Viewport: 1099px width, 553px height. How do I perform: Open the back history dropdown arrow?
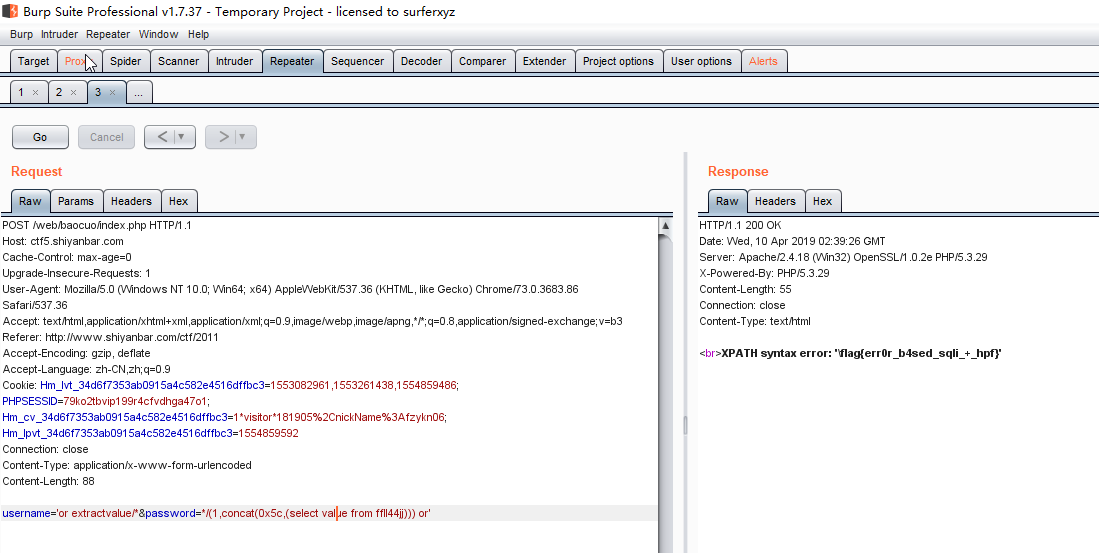[x=182, y=137]
